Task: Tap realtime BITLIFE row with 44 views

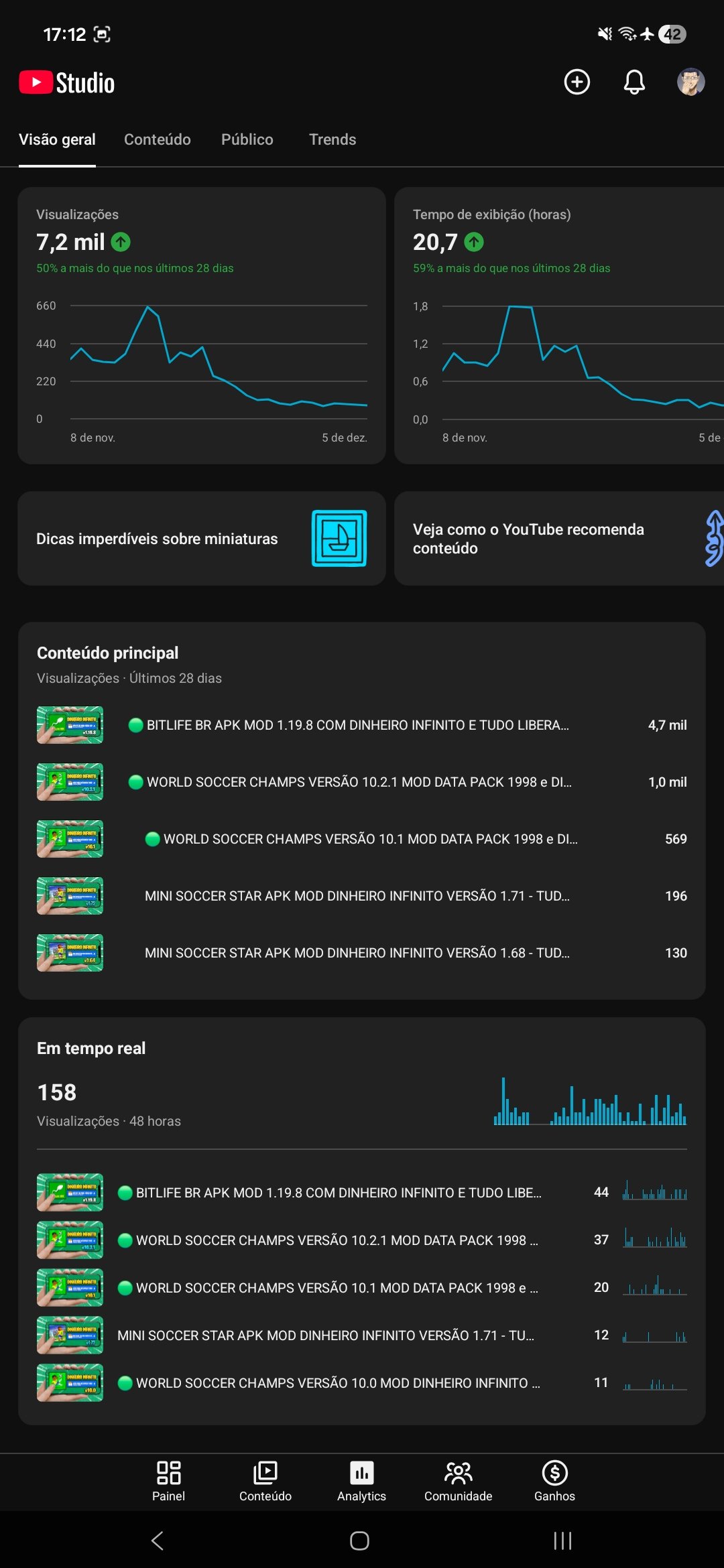Action: click(362, 1192)
